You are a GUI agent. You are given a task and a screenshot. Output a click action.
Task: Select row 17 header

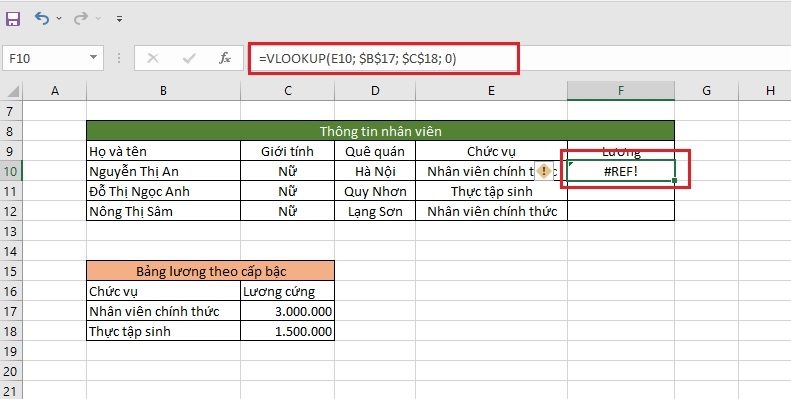[x=11, y=311]
